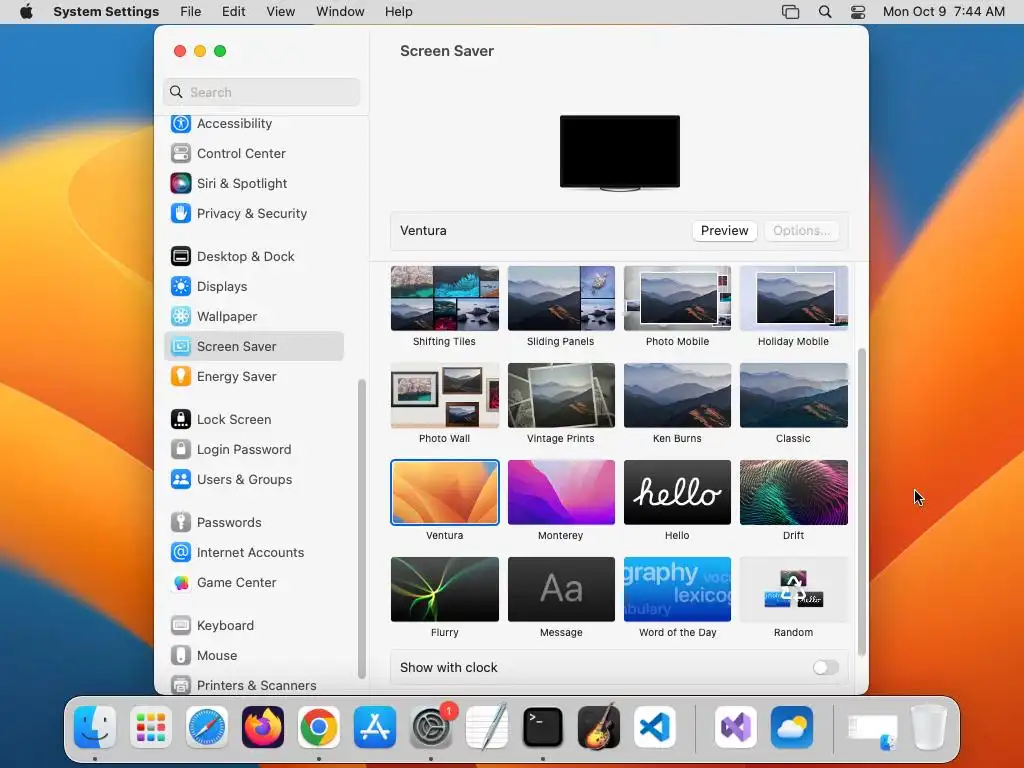
Task: Select the Ventura screen saver thumbnail
Action: 445,492
